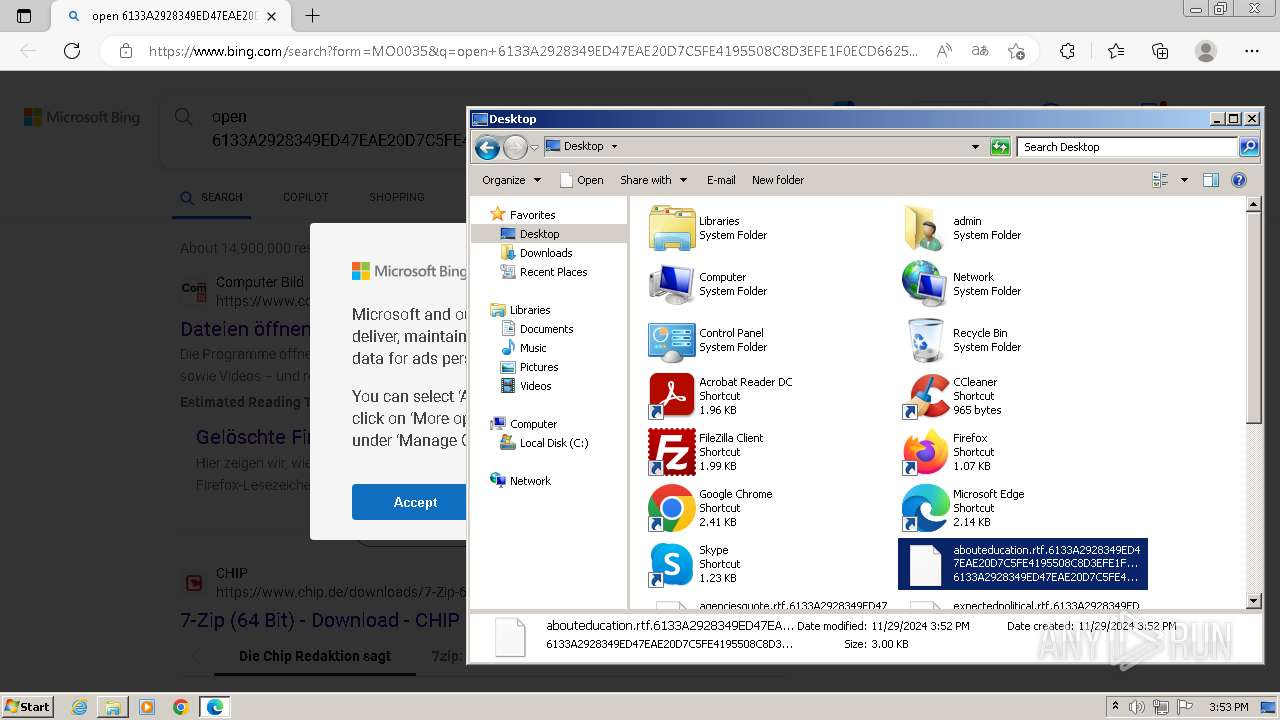Select Recent Places in navigation pane
This screenshot has width=1280, height=720.
tap(553, 272)
